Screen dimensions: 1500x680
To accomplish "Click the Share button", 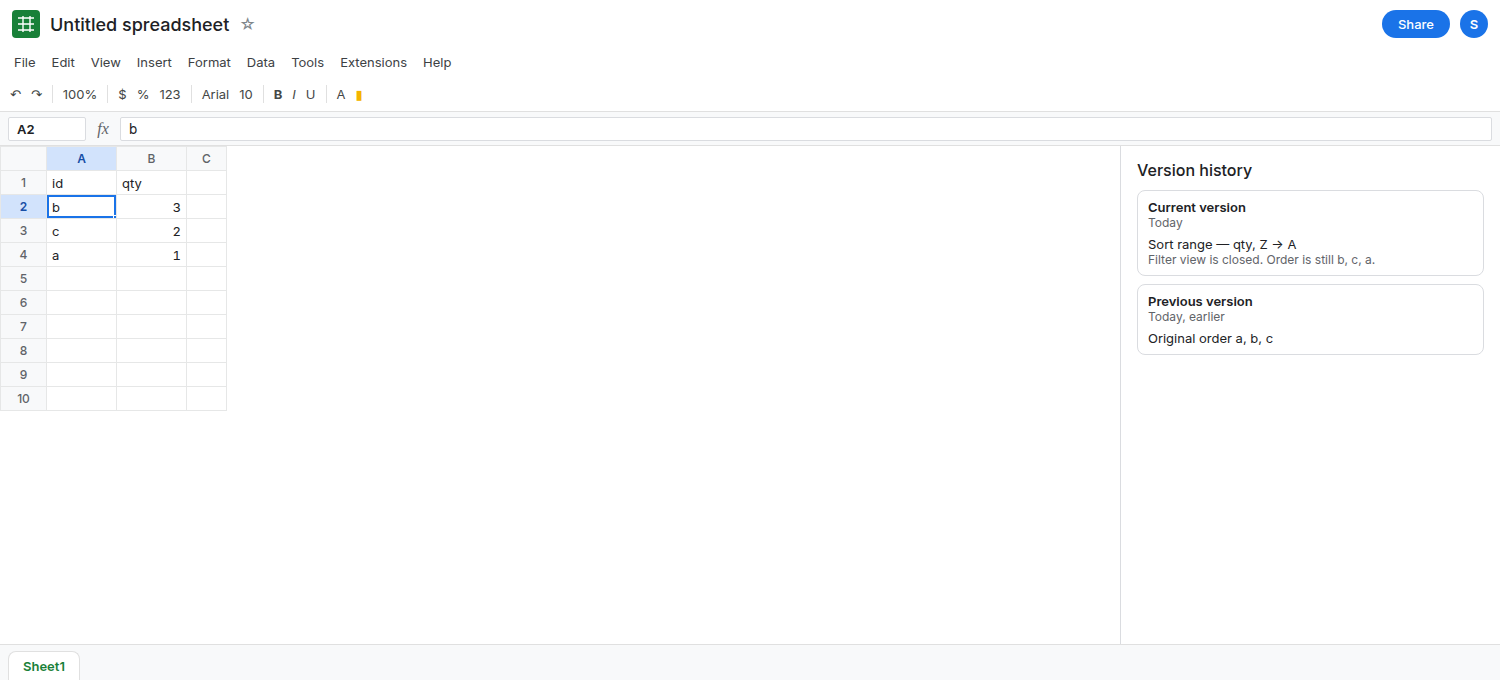I will pyautogui.click(x=1416, y=24).
